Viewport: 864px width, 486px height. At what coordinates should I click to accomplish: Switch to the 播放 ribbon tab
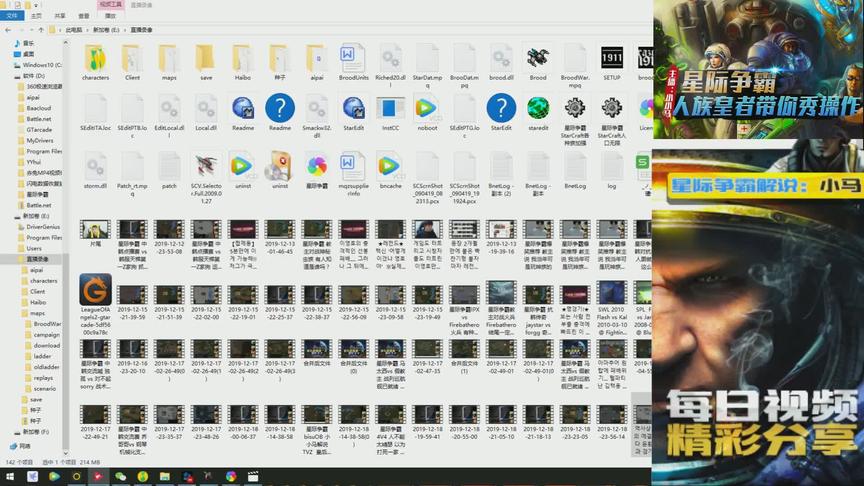click(111, 16)
